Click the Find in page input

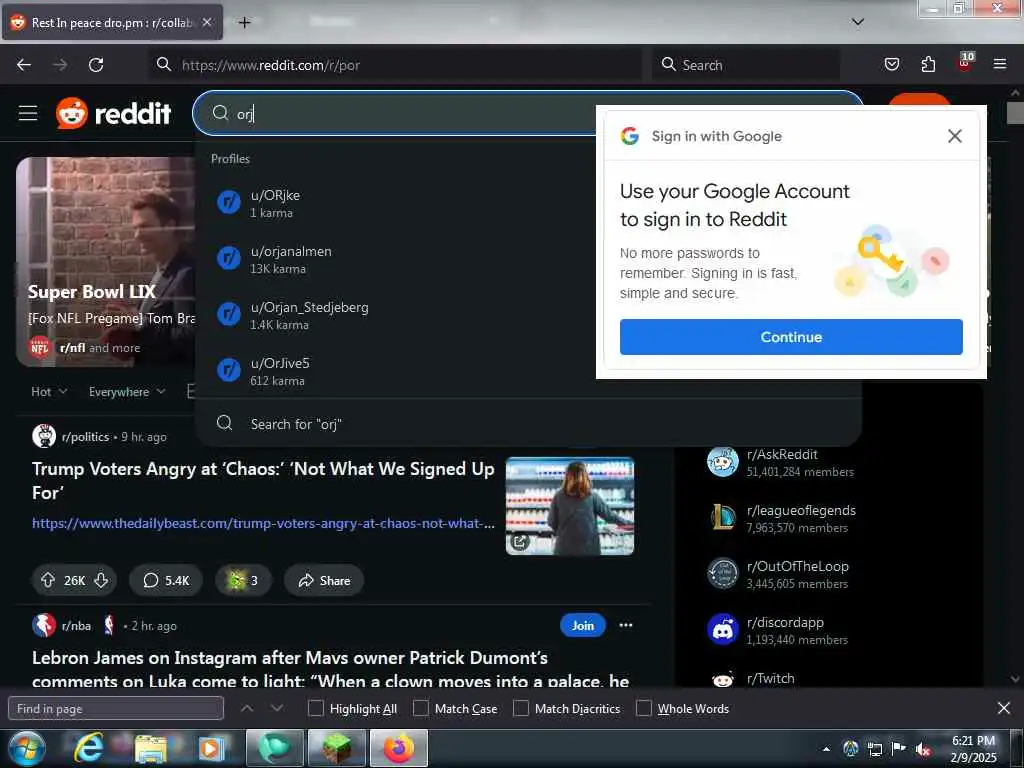(x=116, y=709)
